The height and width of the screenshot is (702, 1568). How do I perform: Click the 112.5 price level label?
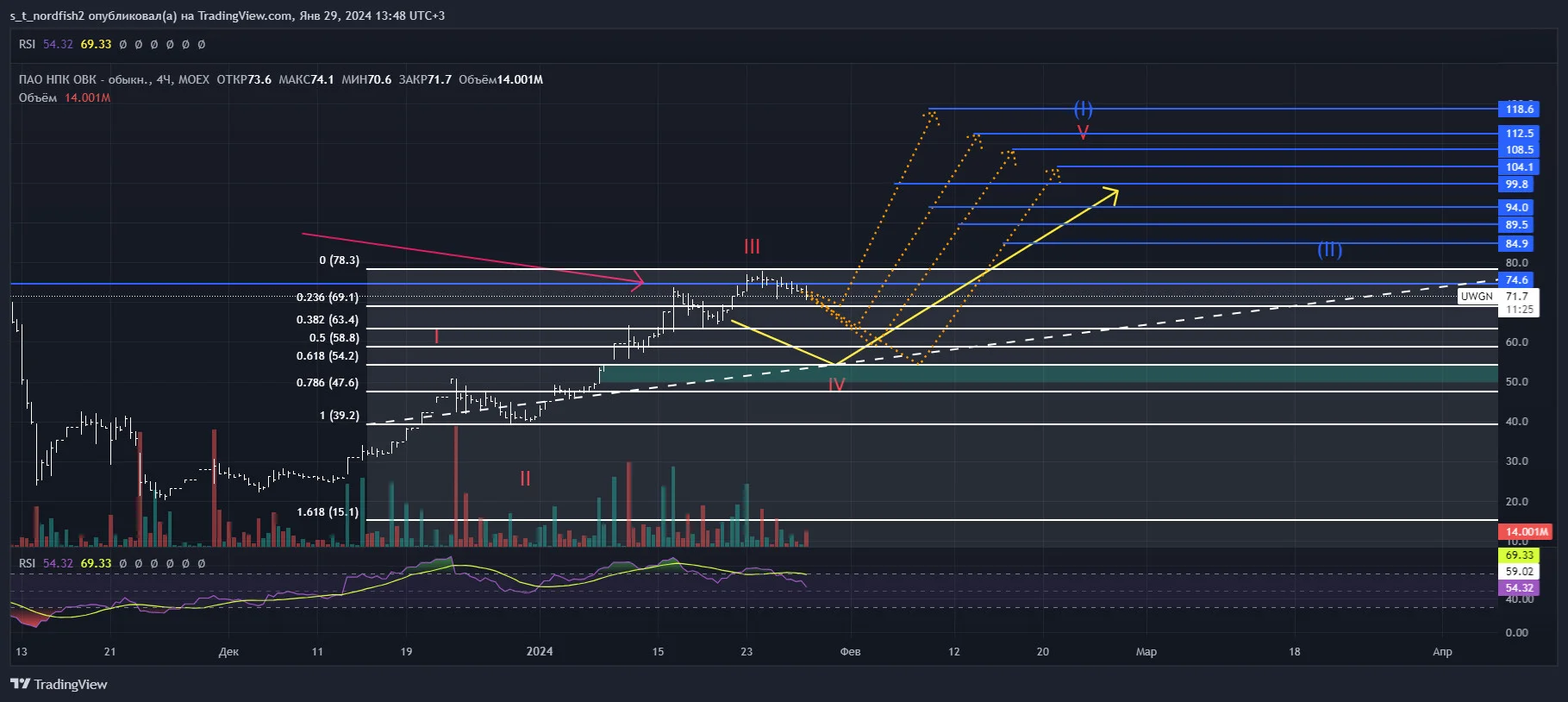pyautogui.click(x=1520, y=133)
